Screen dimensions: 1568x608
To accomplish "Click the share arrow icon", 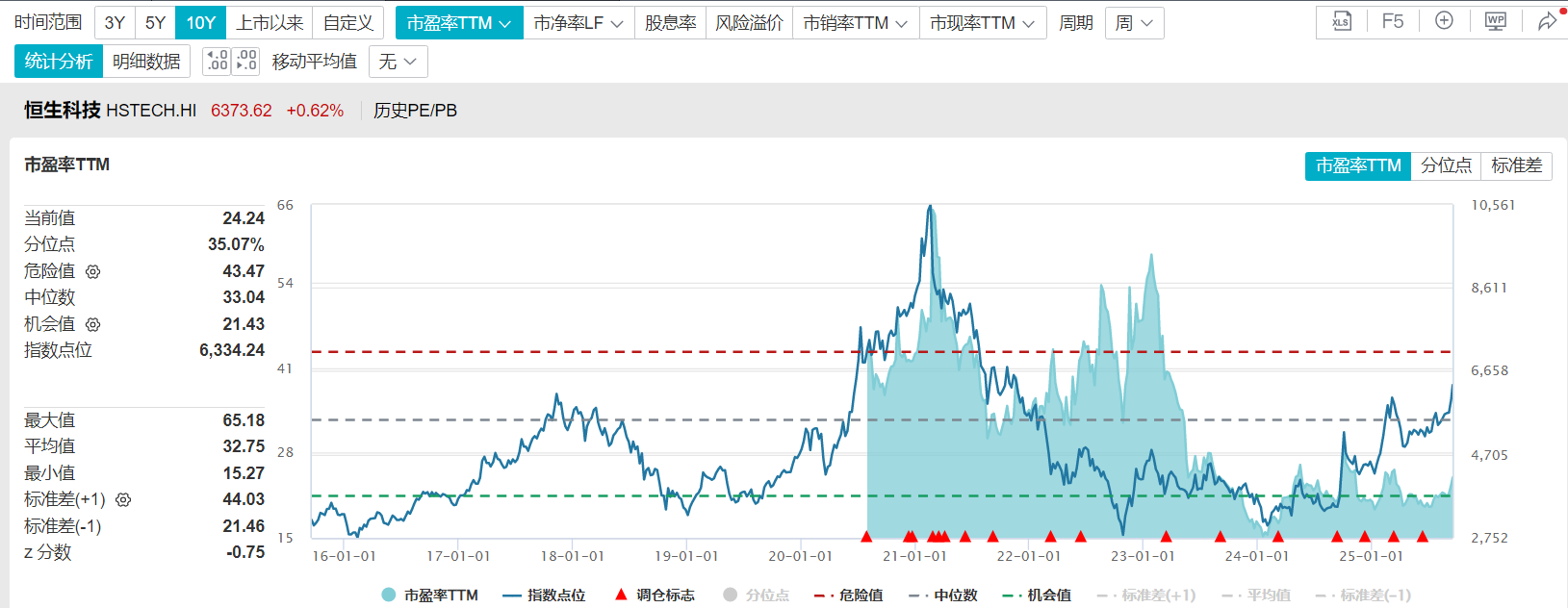I will (1547, 21).
